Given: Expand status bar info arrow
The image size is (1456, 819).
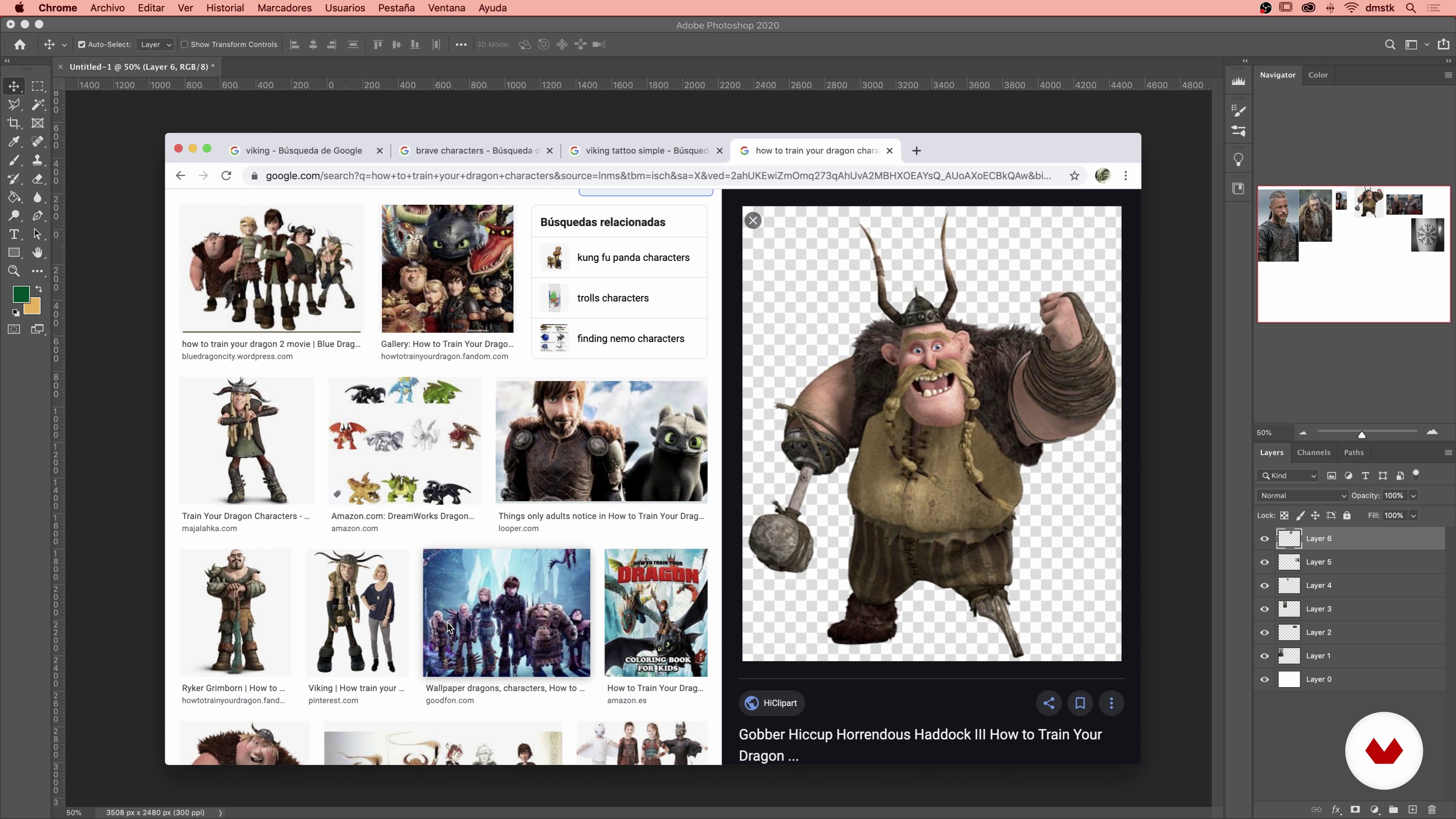Looking at the screenshot, I should click(220, 813).
